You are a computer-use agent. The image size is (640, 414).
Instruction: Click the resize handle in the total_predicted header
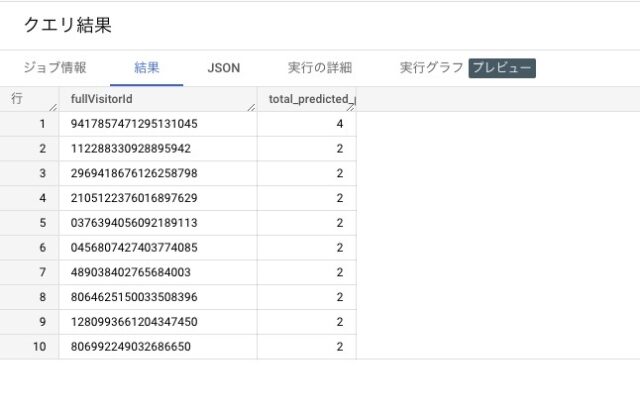pyautogui.click(x=351, y=107)
